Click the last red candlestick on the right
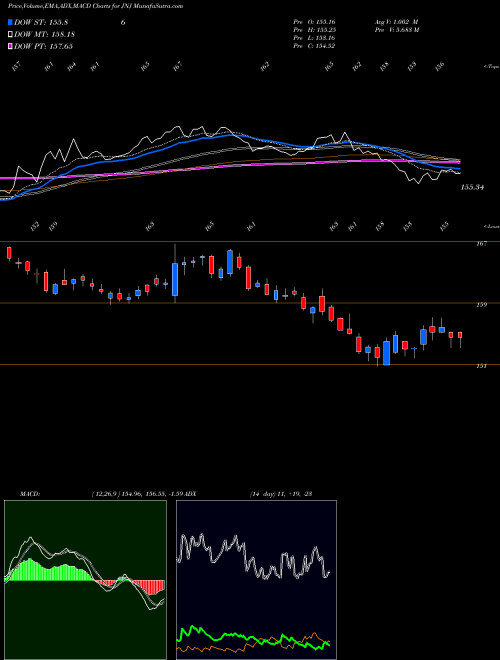 tap(460, 335)
